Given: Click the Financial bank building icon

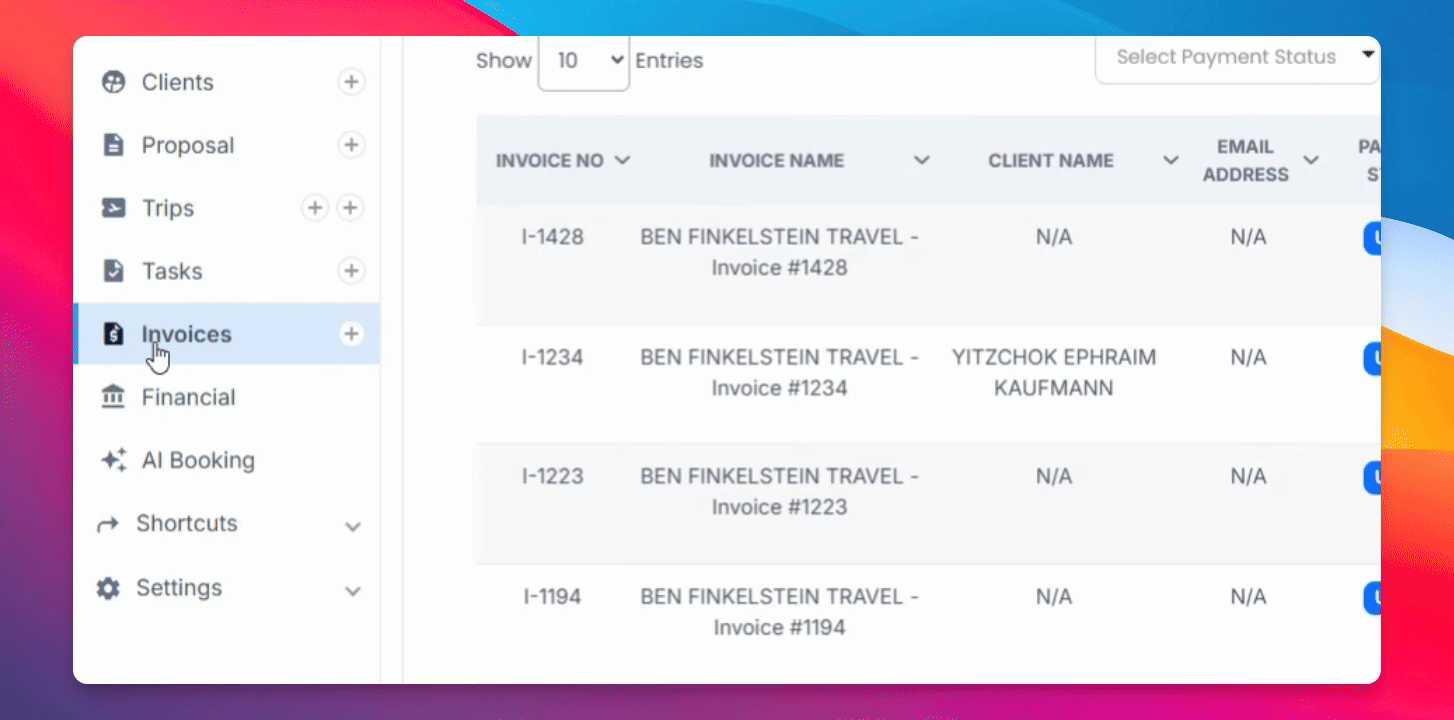Looking at the screenshot, I should coord(114,397).
